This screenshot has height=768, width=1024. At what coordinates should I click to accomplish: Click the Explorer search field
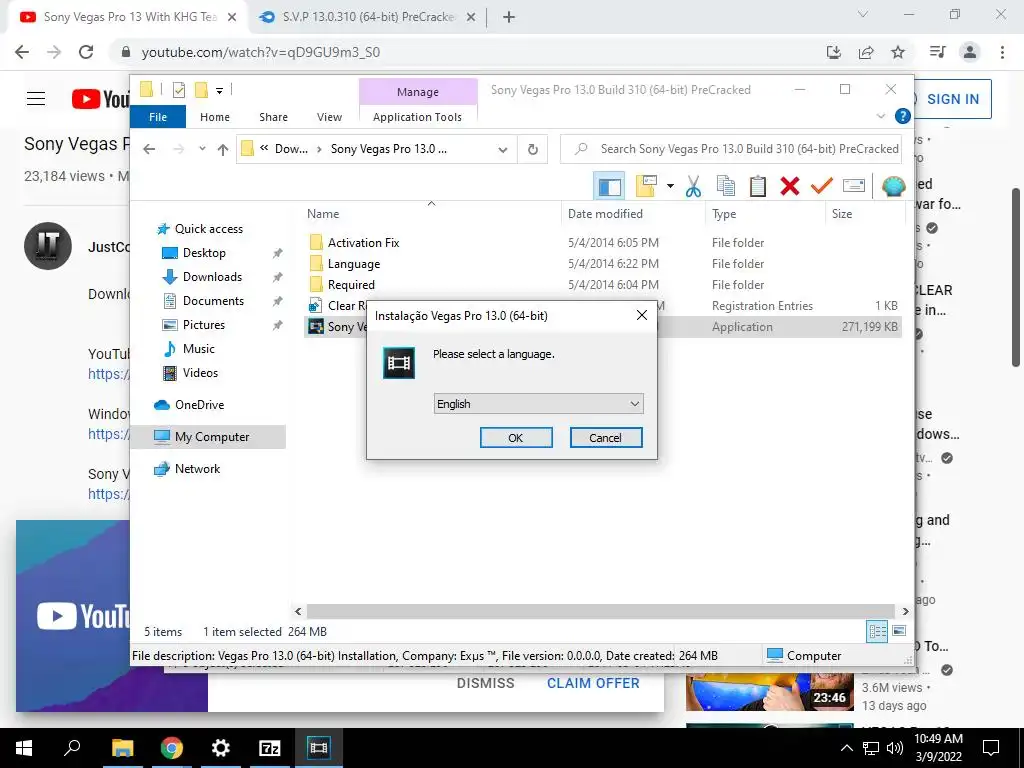pyautogui.click(x=731, y=149)
